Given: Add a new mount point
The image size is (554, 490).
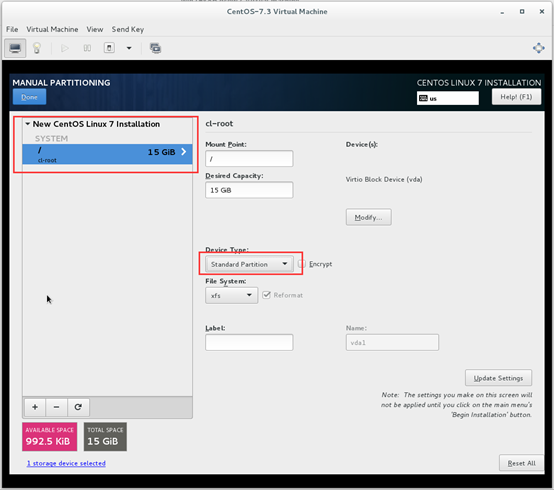Looking at the screenshot, I should point(35,407).
